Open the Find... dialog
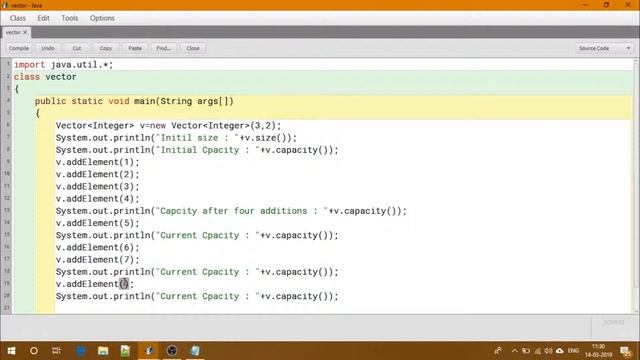 164,48
